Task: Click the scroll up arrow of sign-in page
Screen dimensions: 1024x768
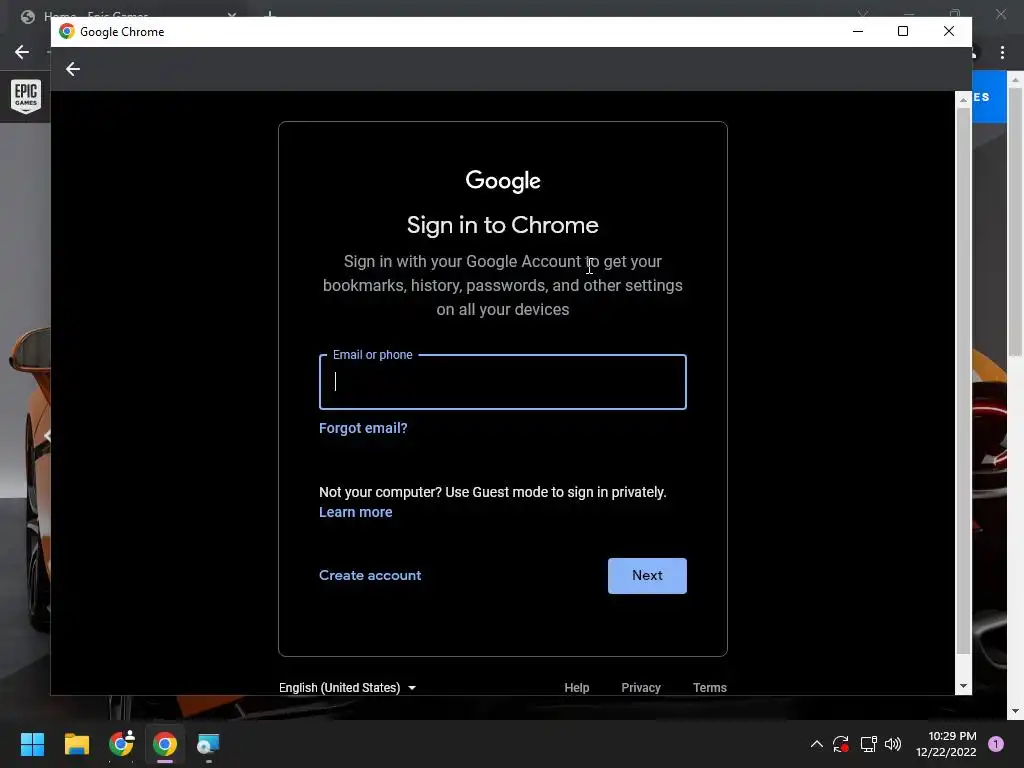Action: 963,99
